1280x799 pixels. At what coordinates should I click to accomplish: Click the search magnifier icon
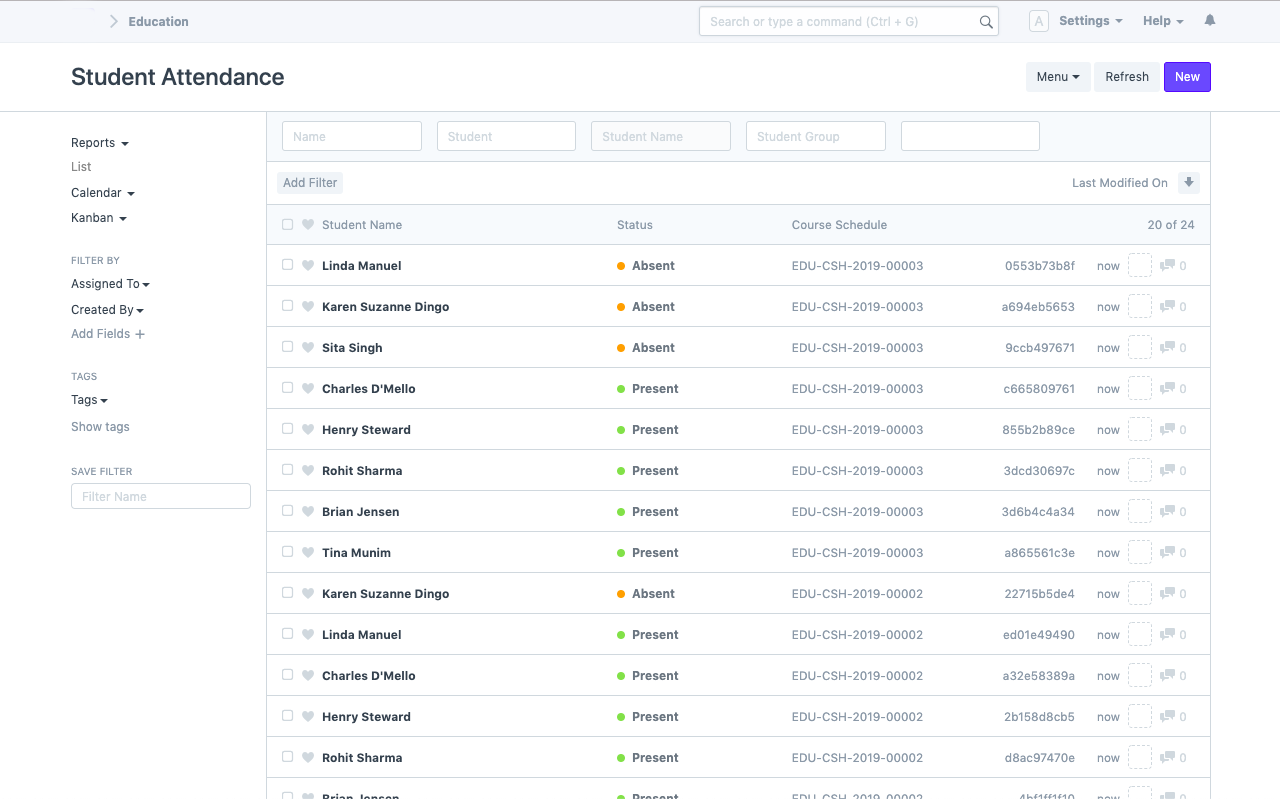(986, 22)
